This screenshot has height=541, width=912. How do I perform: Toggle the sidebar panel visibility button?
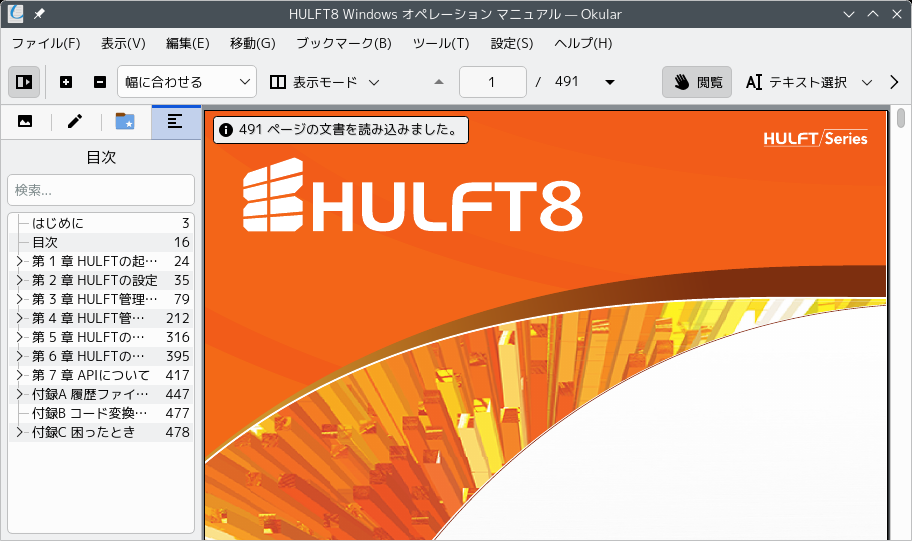(24, 82)
